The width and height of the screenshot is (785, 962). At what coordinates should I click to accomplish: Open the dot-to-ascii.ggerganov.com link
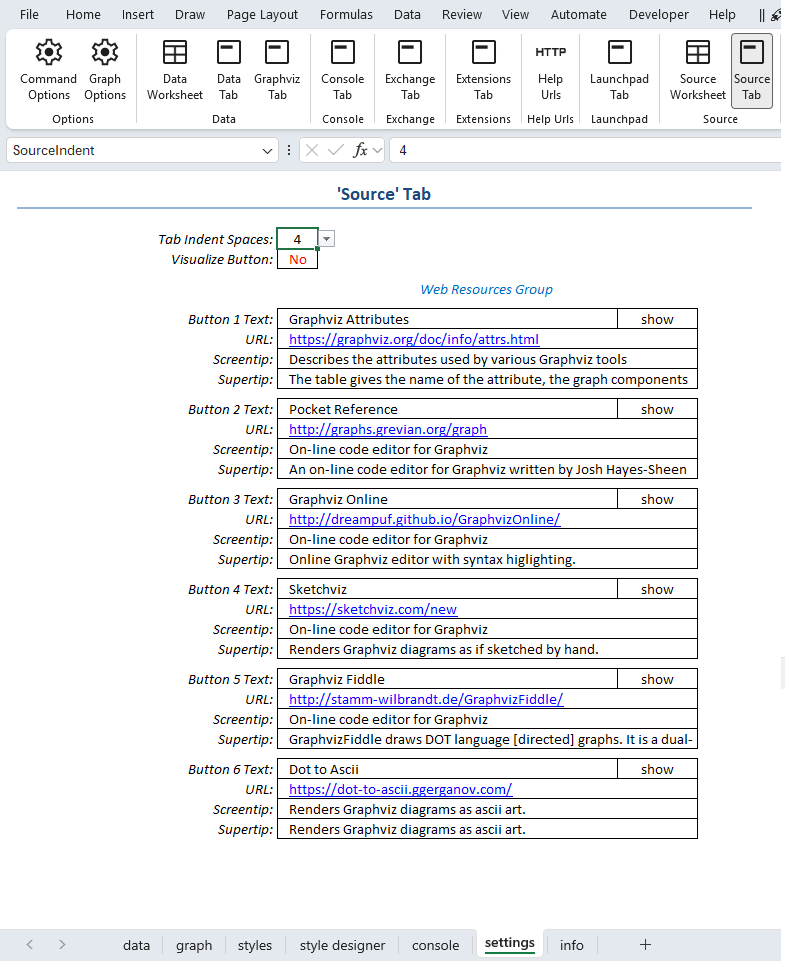(400, 790)
